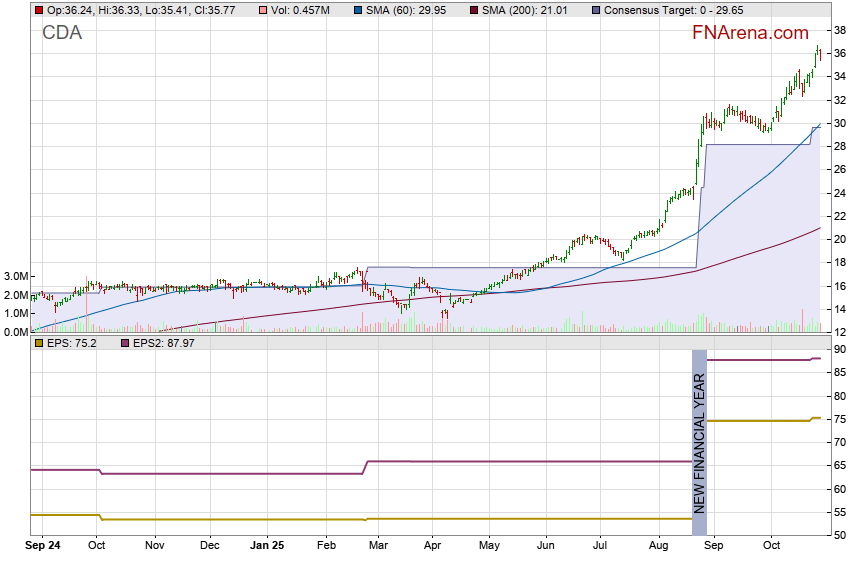Click the red OHLC legend swatch
This screenshot has width=859, height=566.
(38, 10)
